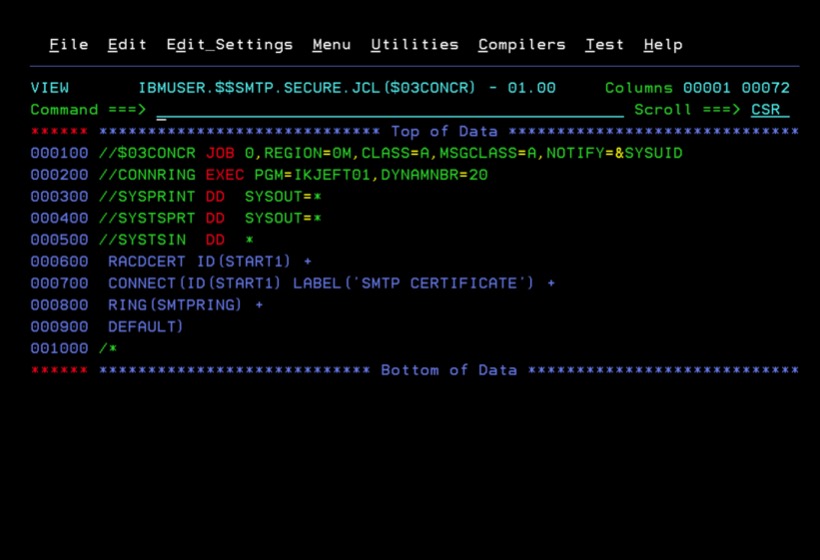This screenshot has height=560, width=820.
Task: Click SYSOUT=* on the SYSTSPRT line
Action: tap(283, 219)
